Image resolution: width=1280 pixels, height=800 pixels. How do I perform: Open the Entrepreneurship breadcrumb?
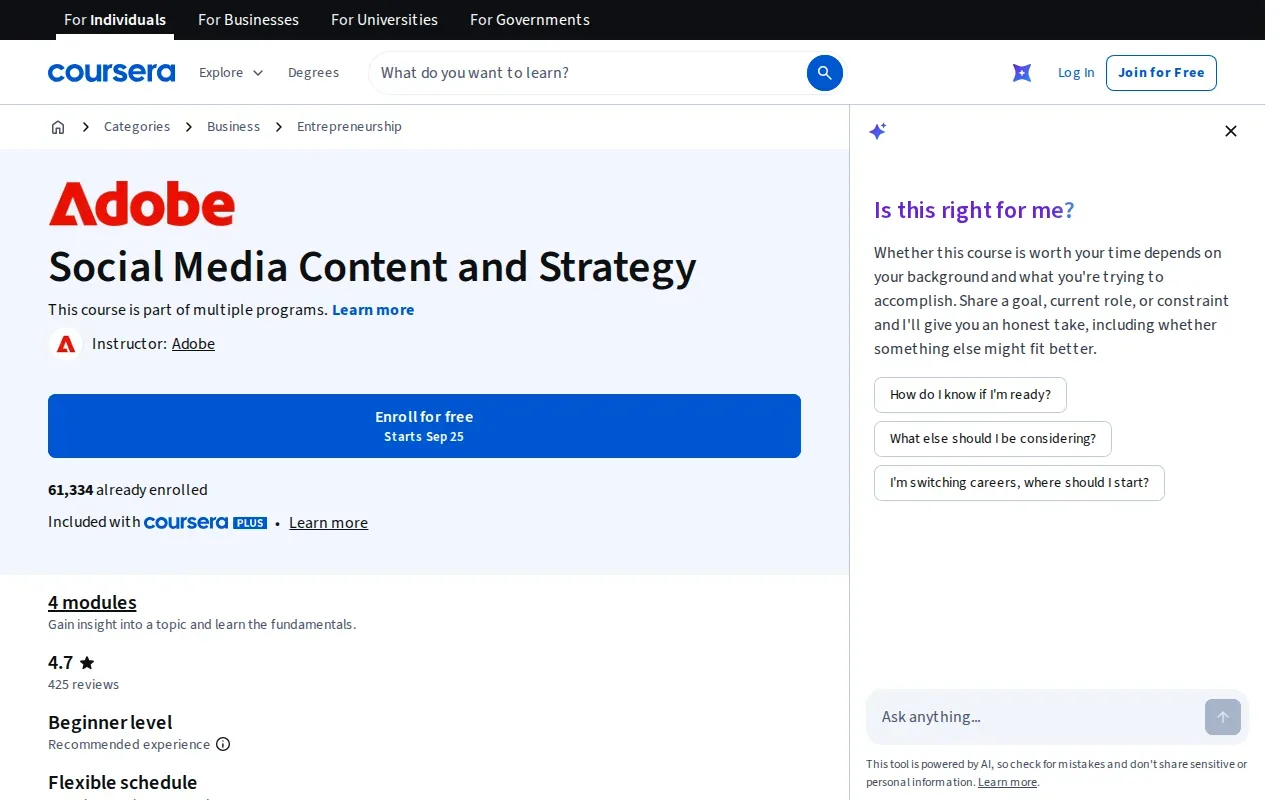coord(349,127)
